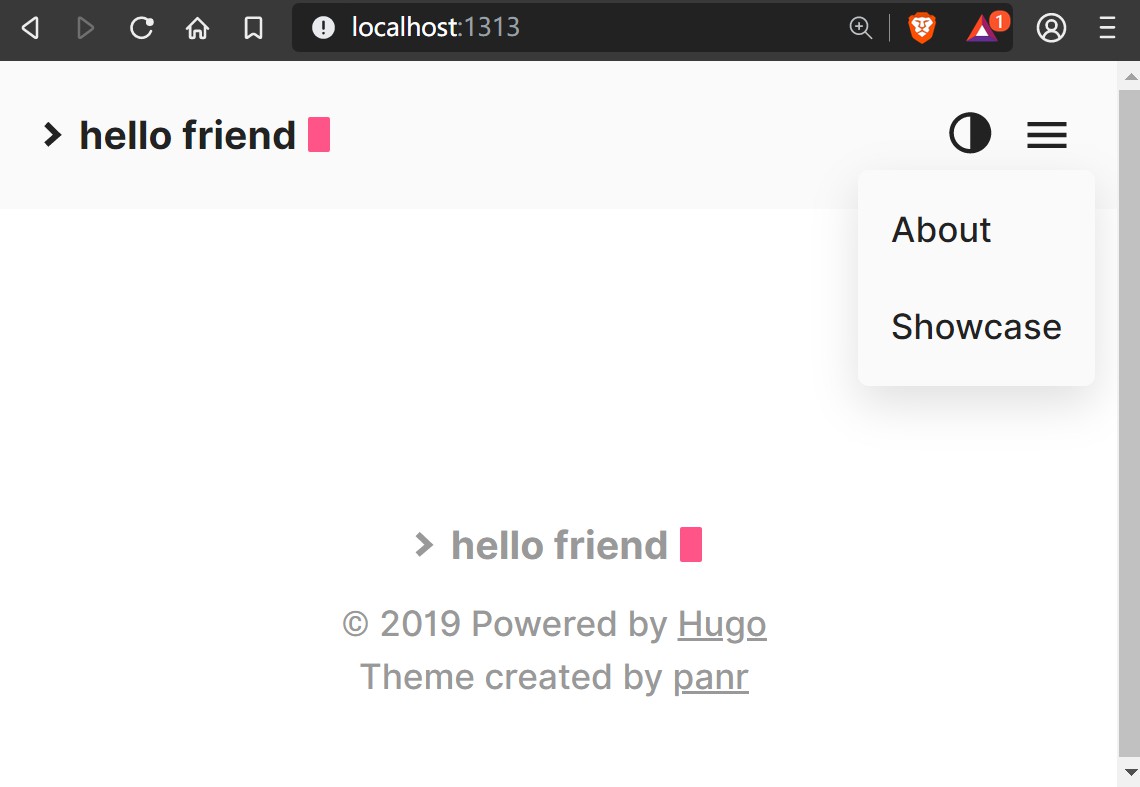This screenshot has width=1140, height=787.
Task: Bookmark this page
Action: [x=254, y=28]
